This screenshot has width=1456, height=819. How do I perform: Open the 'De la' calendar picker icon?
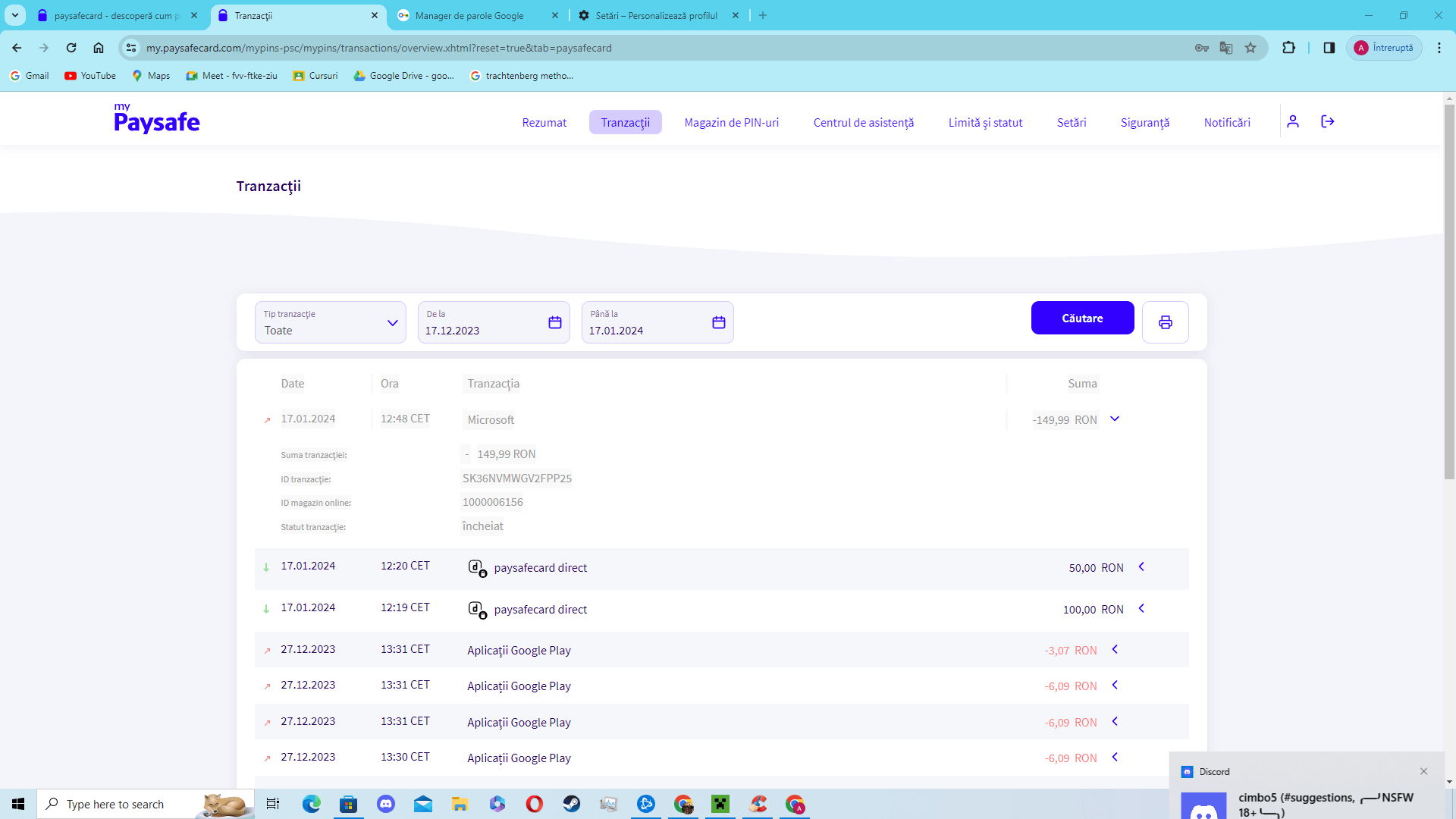554,322
